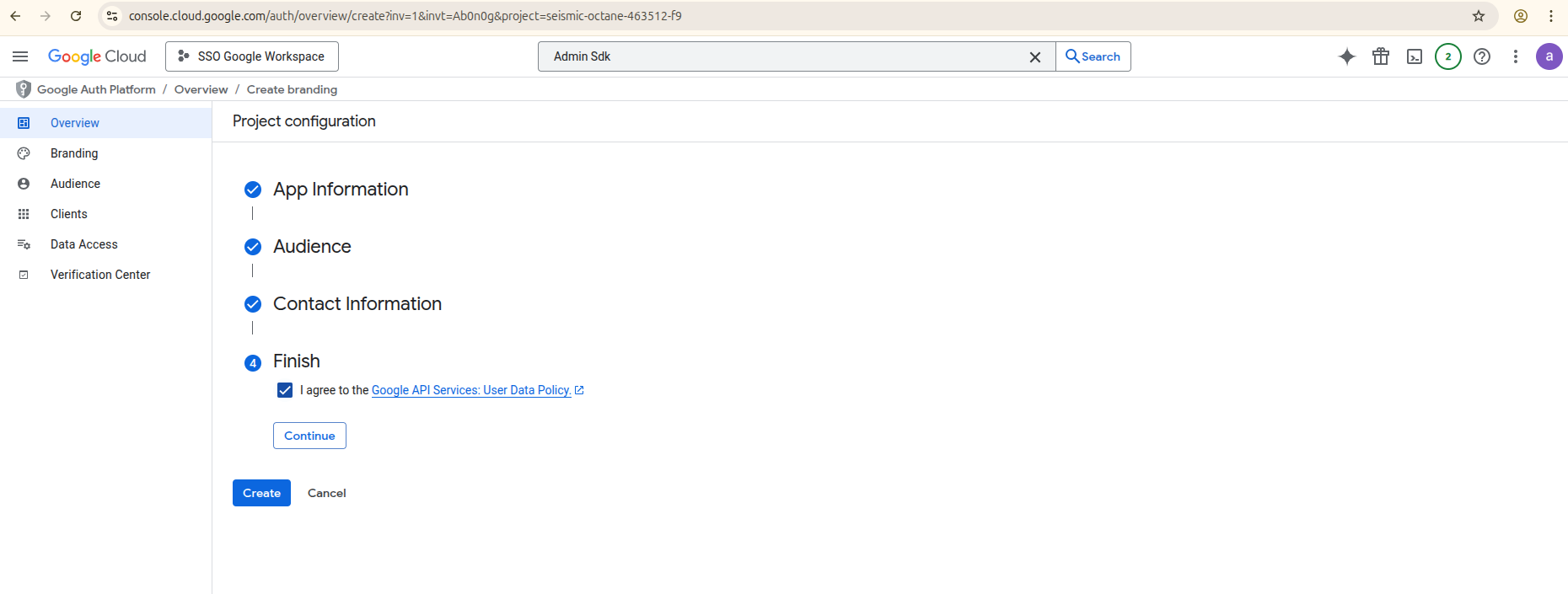Open three-dot settings and utilities menu
1568x594 pixels.
[x=1515, y=56]
